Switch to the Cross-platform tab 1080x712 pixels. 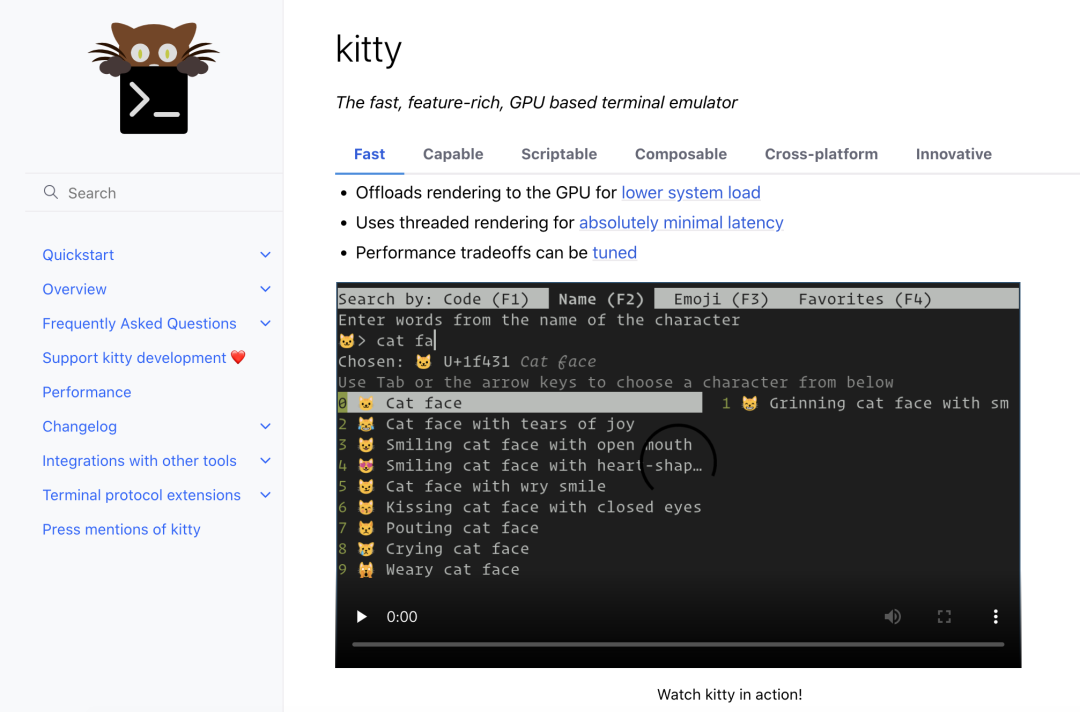(821, 154)
